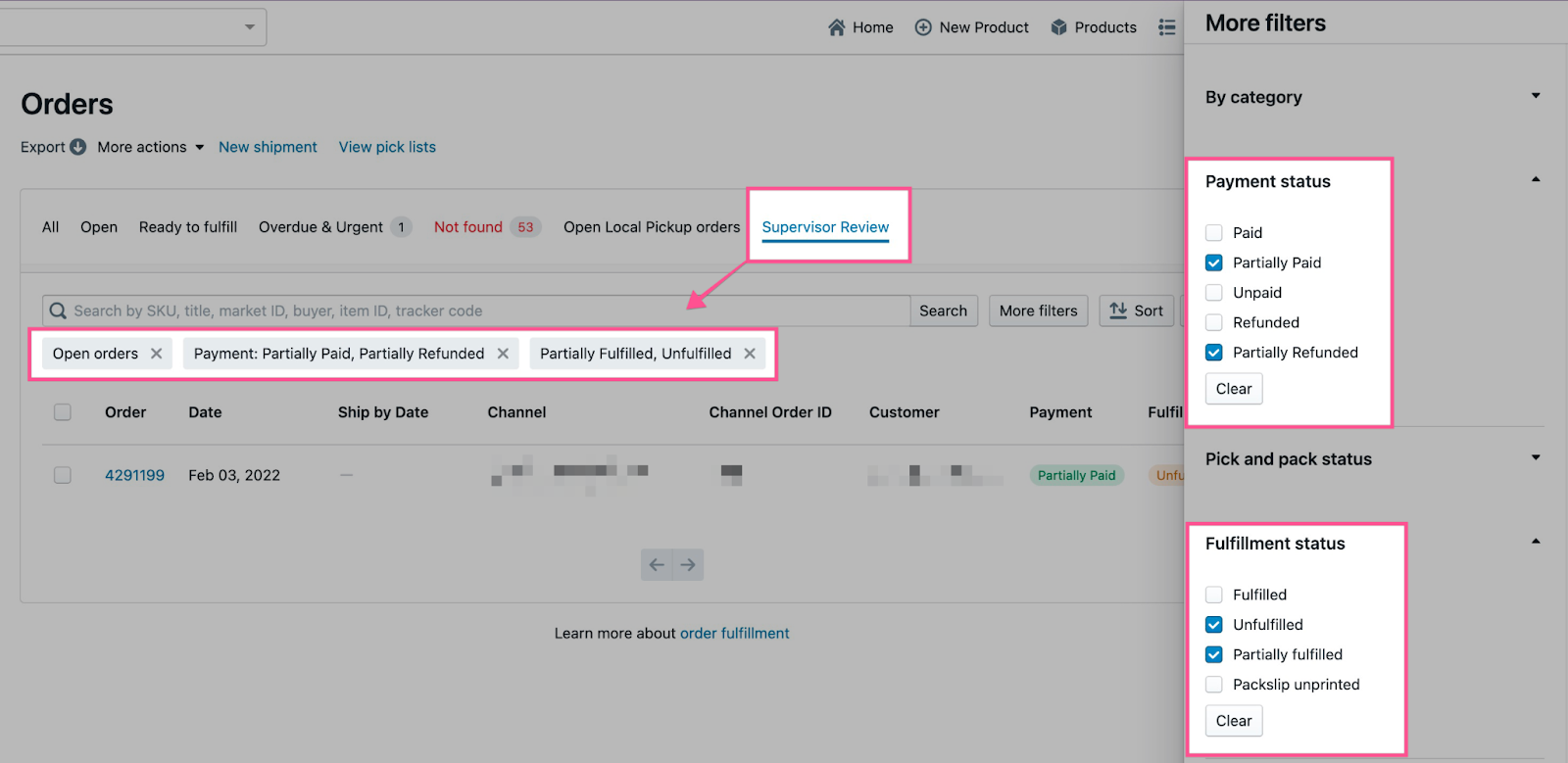Check the Paid payment status checkbox
Image resolution: width=1568 pixels, height=763 pixels.
click(1214, 233)
